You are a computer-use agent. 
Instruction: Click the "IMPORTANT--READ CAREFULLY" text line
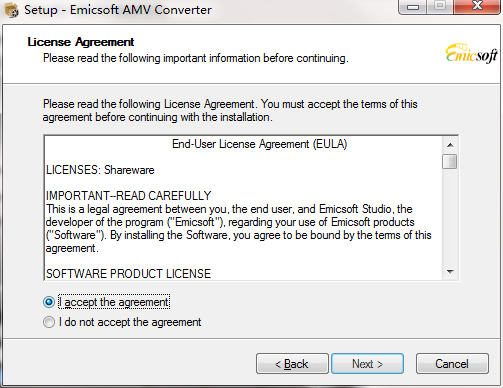[x=128, y=196]
